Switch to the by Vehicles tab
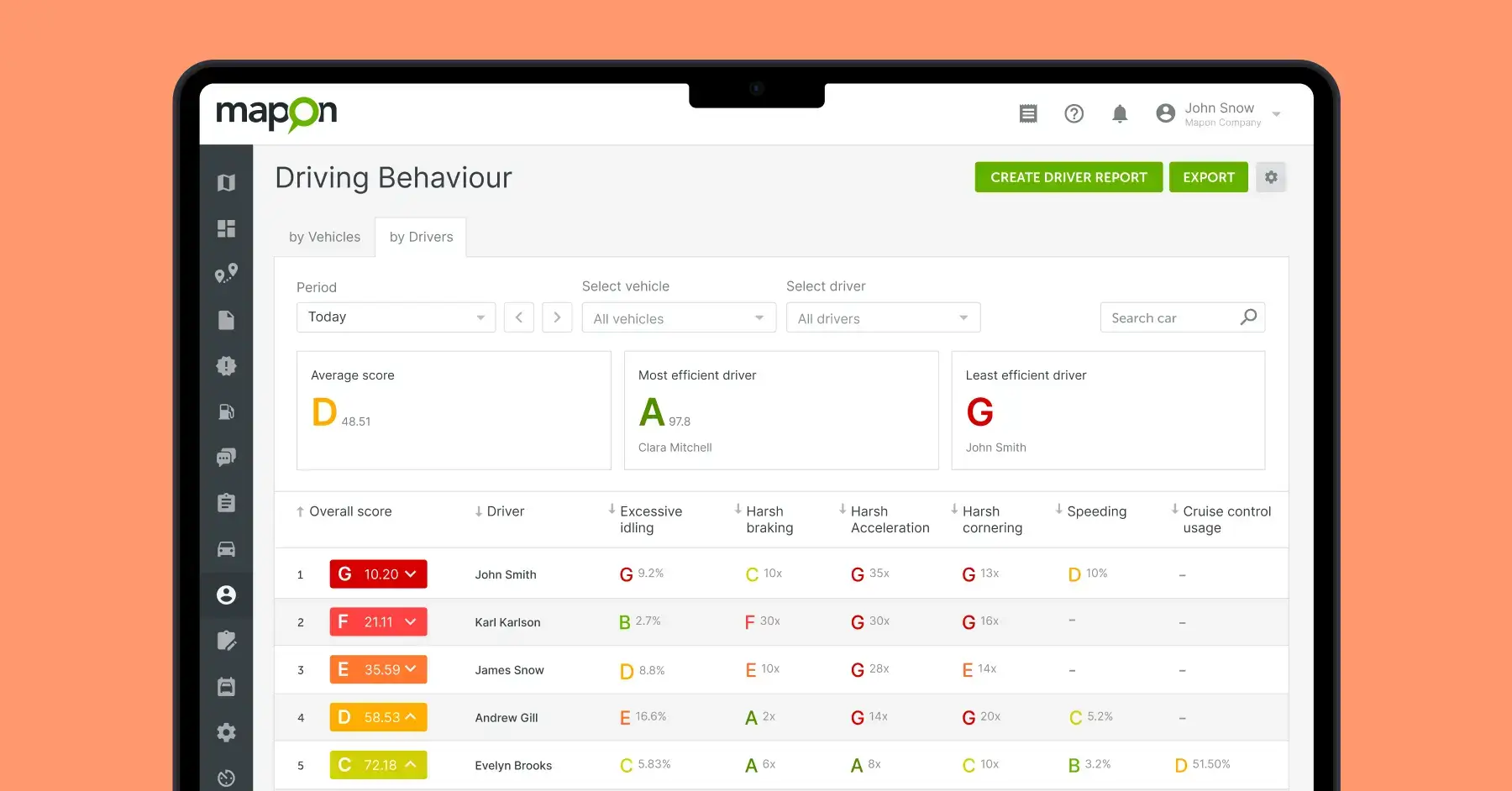 click(x=324, y=237)
